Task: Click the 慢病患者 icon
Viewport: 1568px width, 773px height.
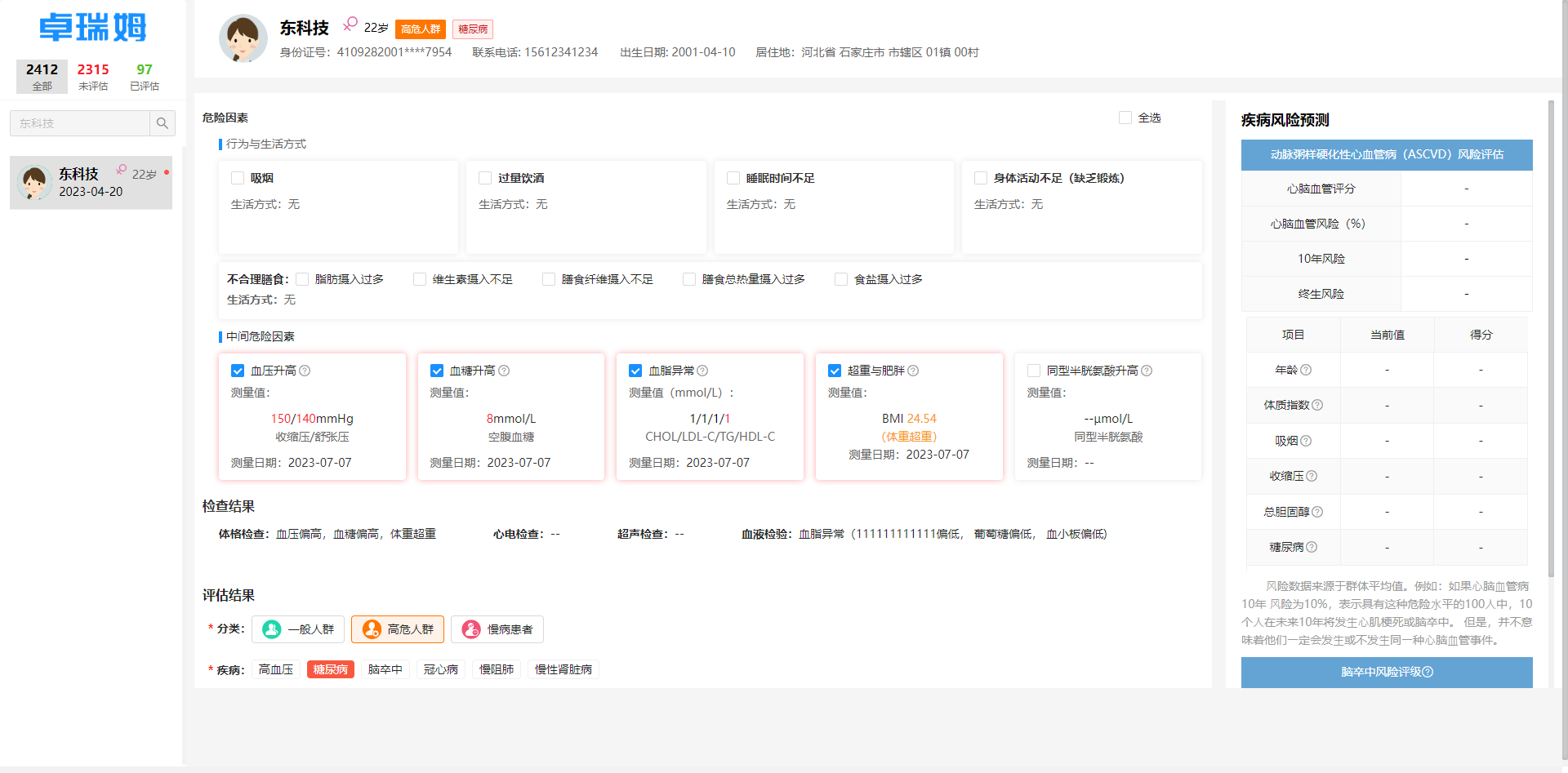Action: pyautogui.click(x=470, y=629)
